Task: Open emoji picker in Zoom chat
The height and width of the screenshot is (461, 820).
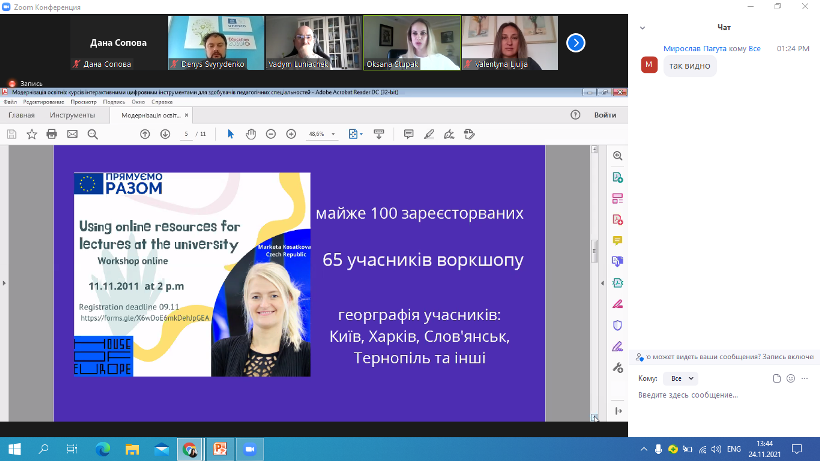Action: (x=791, y=379)
